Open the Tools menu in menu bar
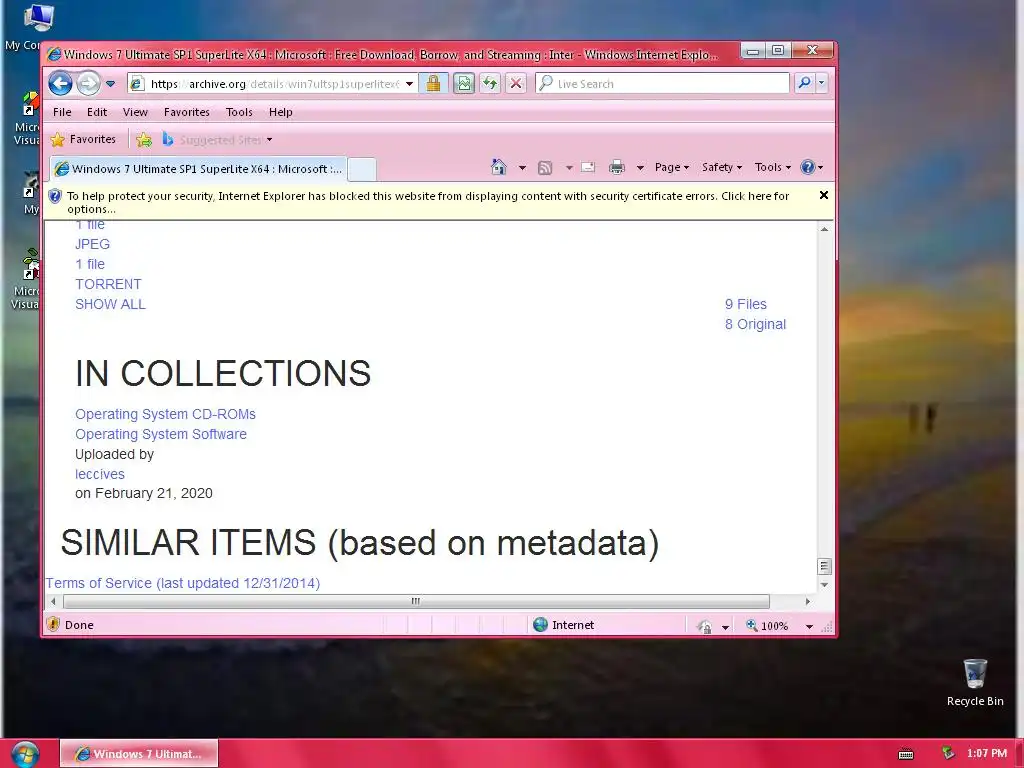Image resolution: width=1024 pixels, height=768 pixels. click(x=239, y=112)
